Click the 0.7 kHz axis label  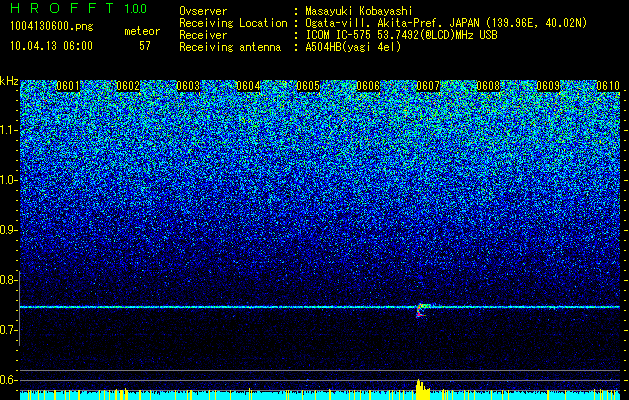coord(8,330)
